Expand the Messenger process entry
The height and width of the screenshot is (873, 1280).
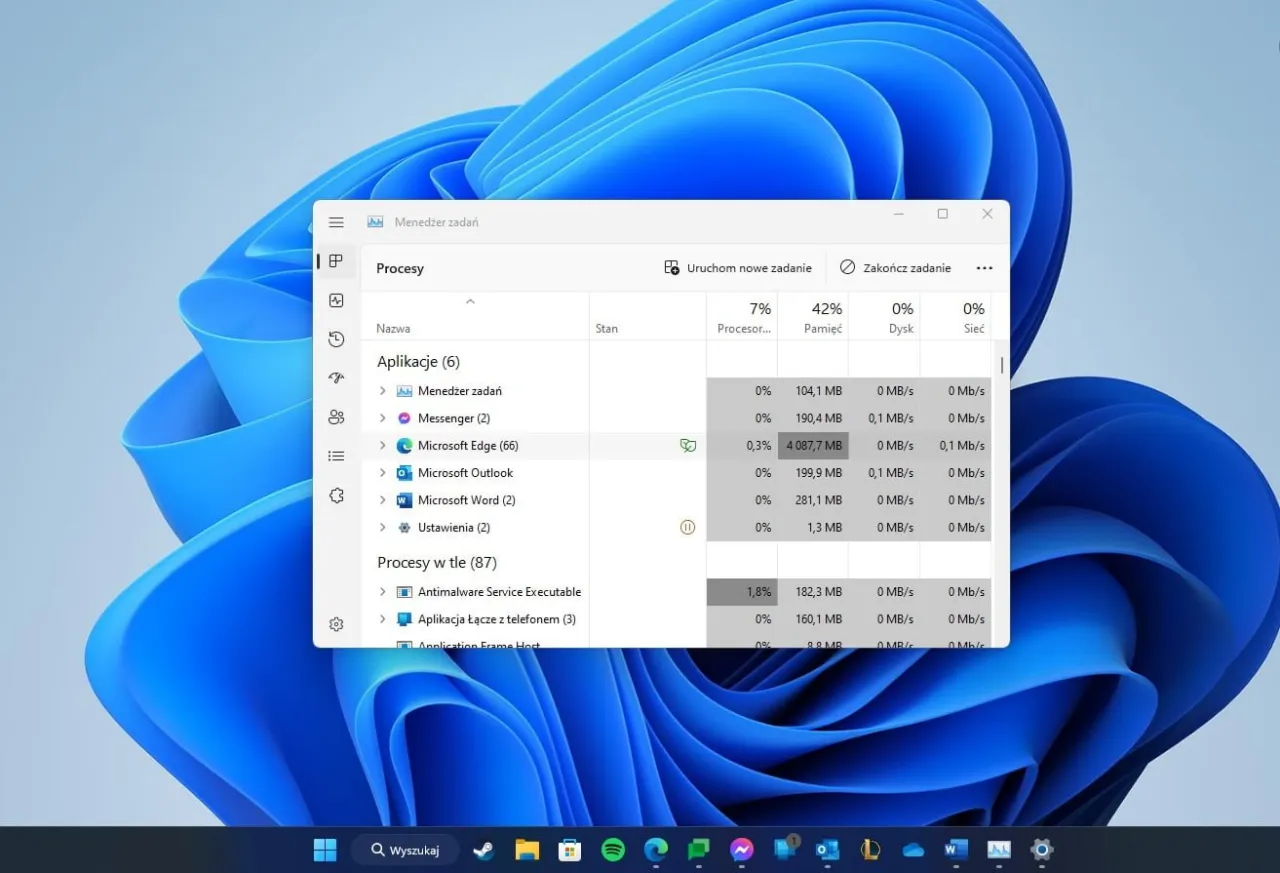pos(382,418)
